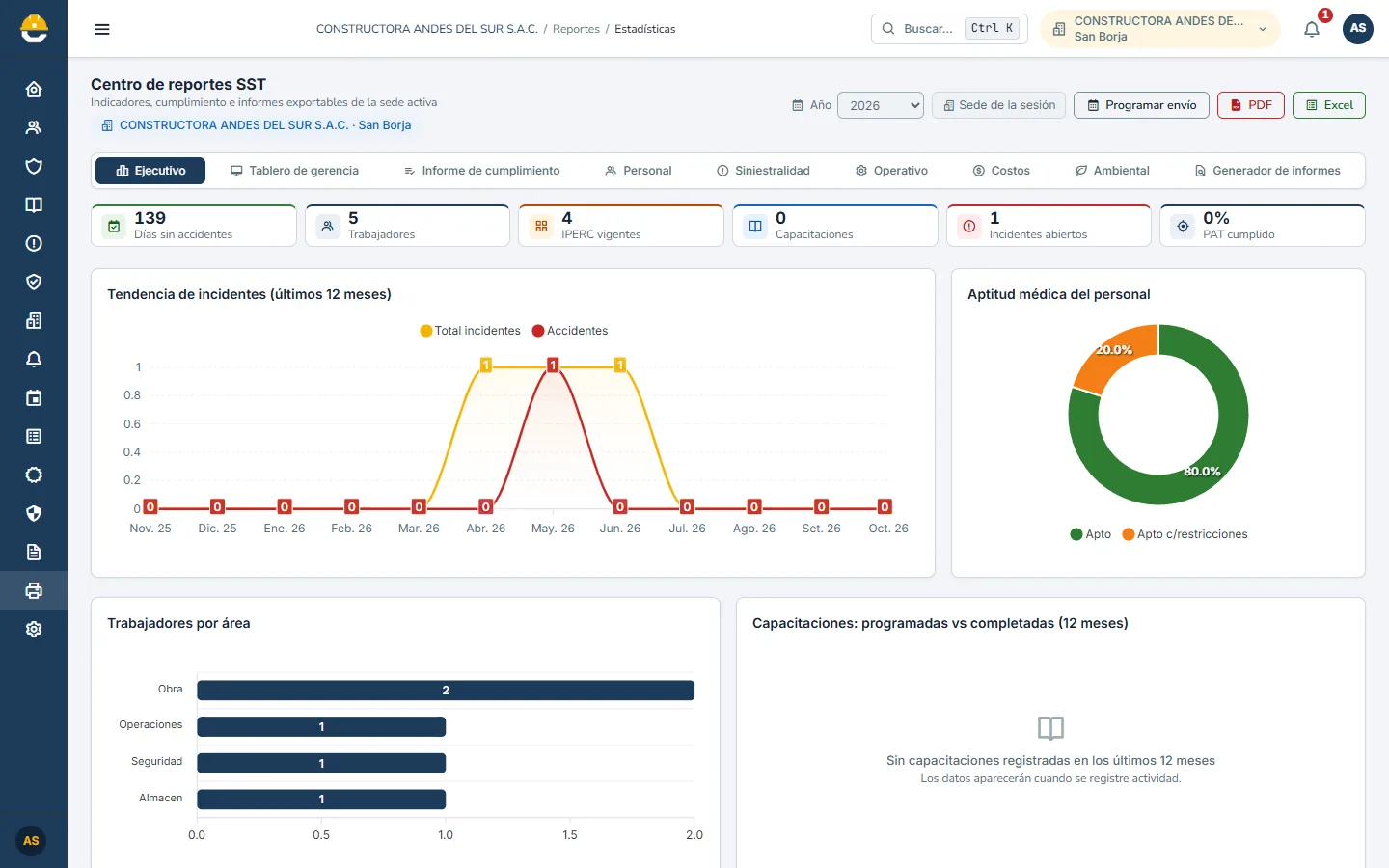Open the table list icon in sidebar
The height and width of the screenshot is (868, 1389).
pyautogui.click(x=34, y=437)
